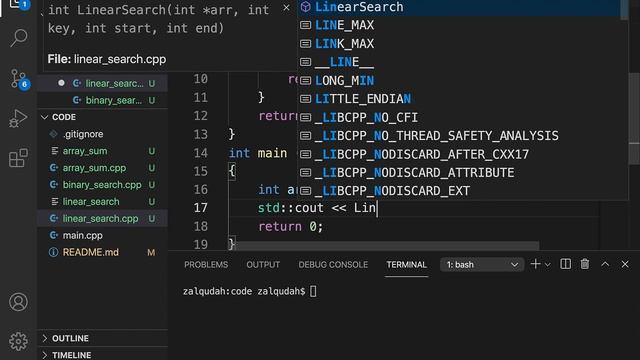Click the 'int main' text in editor
The width and height of the screenshot is (640, 360).
coord(258,153)
